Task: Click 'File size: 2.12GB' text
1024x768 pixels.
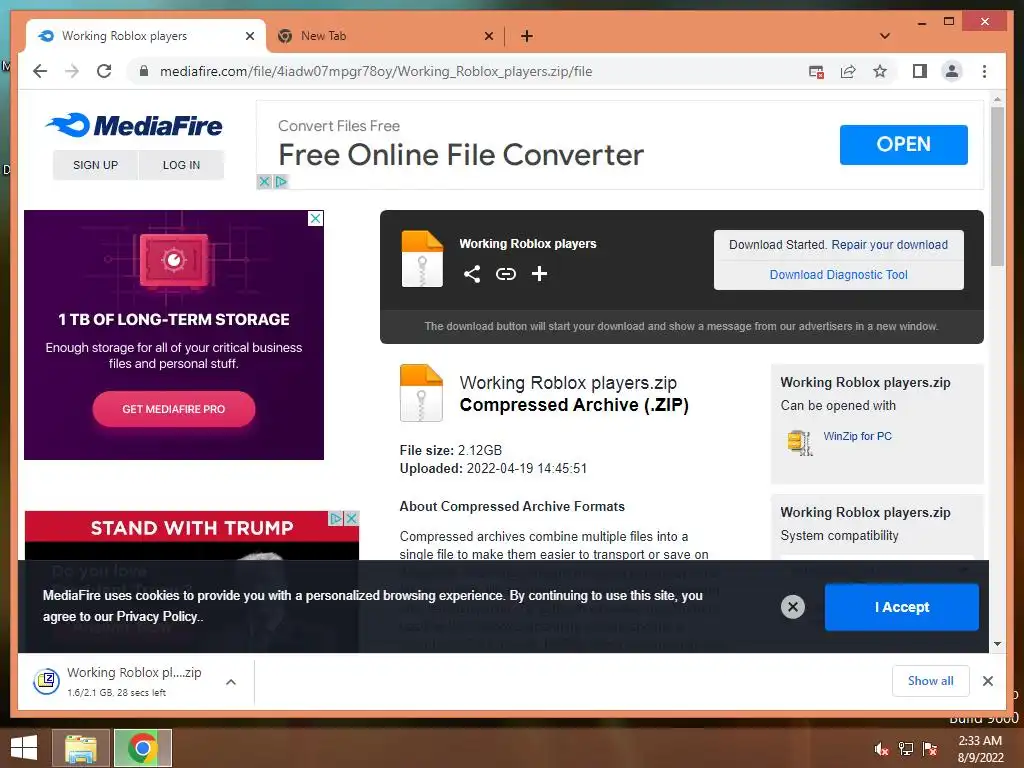Action: [x=451, y=451]
